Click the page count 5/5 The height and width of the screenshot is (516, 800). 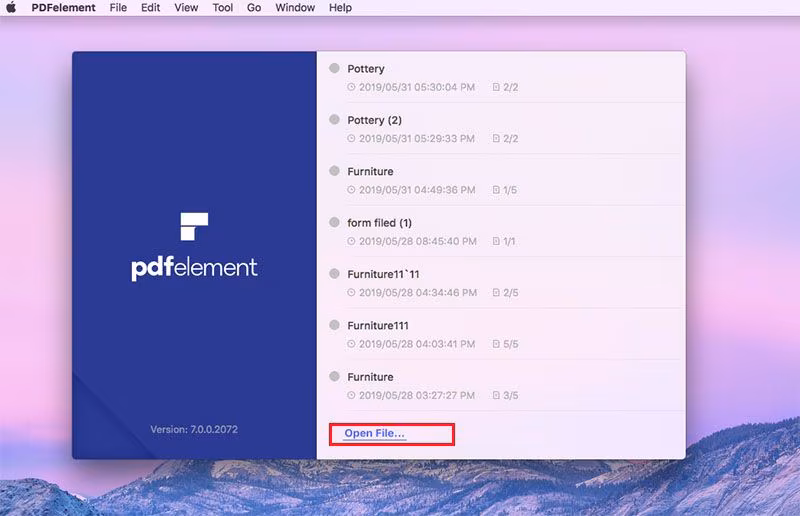[511, 344]
